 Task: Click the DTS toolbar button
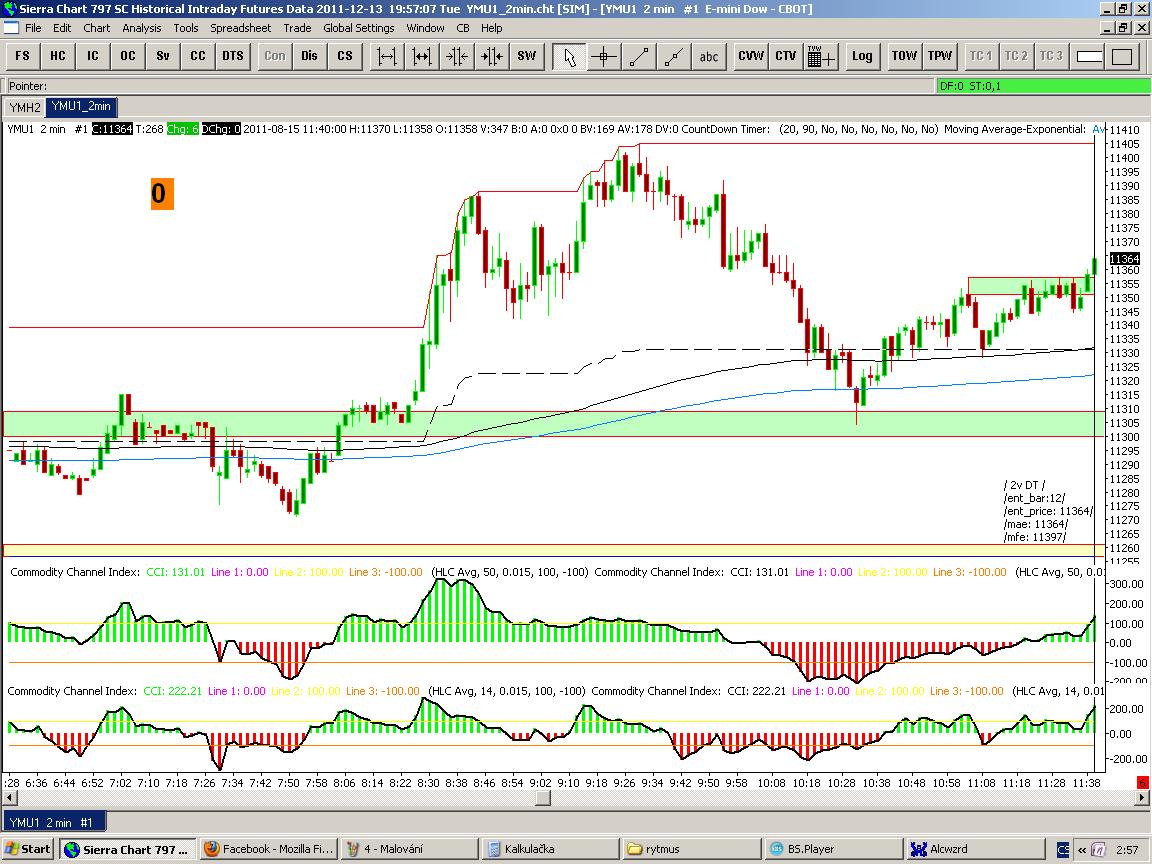pyautogui.click(x=232, y=56)
